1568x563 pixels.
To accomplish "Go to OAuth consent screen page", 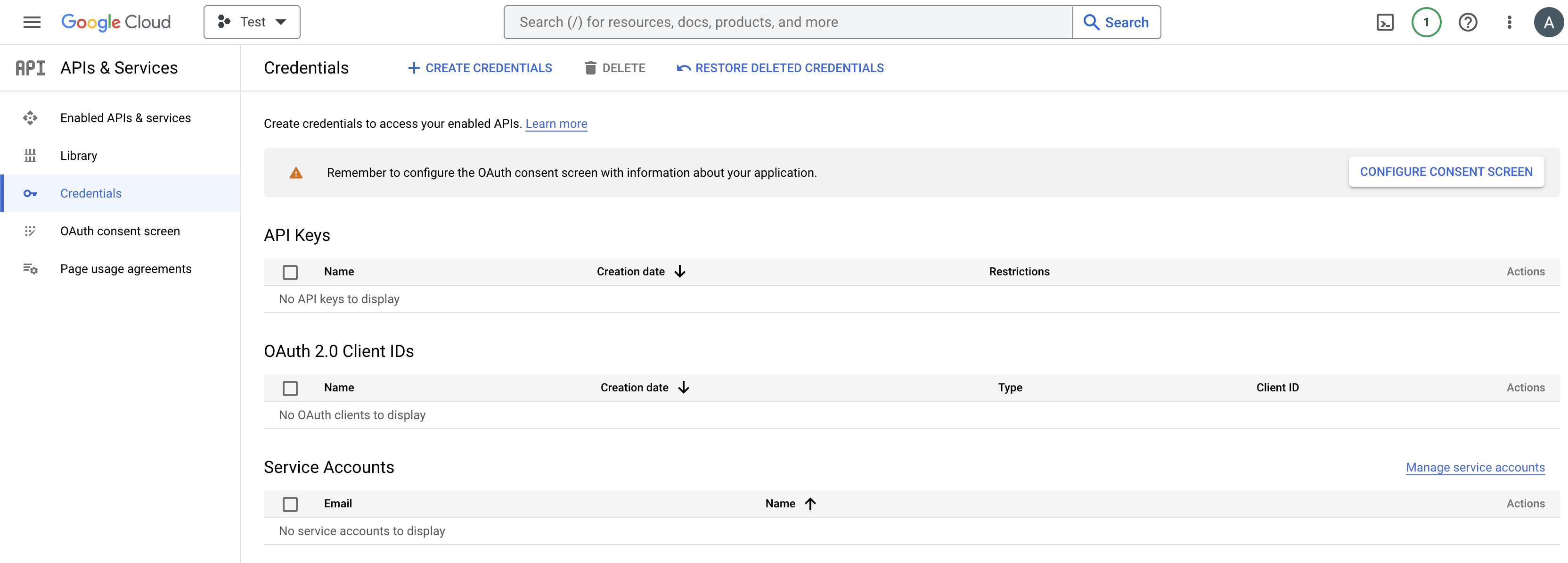I will pyautogui.click(x=120, y=232).
